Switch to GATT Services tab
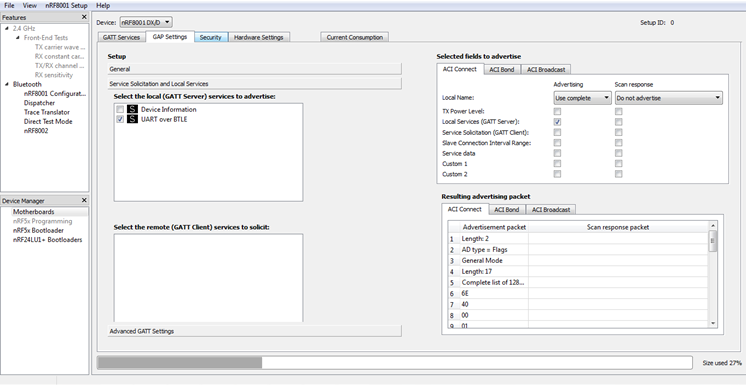747x386 pixels. point(121,37)
